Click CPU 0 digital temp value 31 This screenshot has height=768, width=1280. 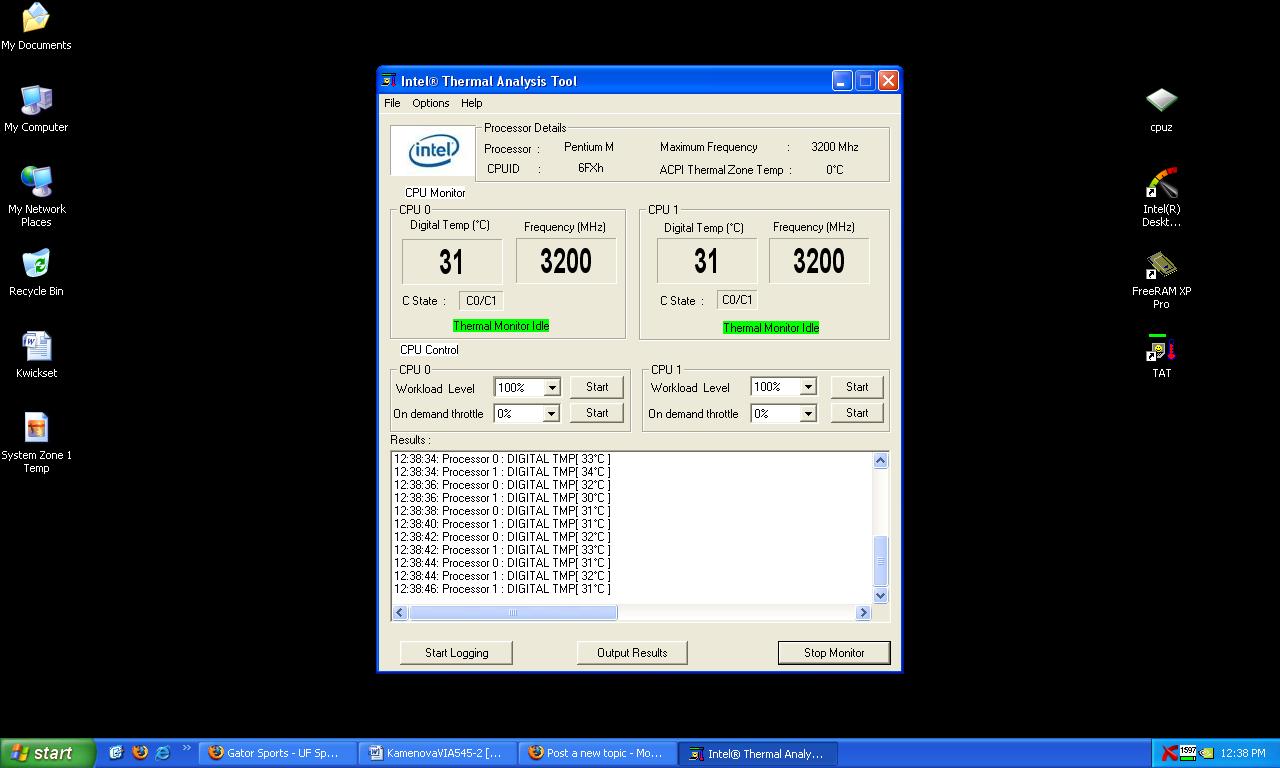coord(452,262)
